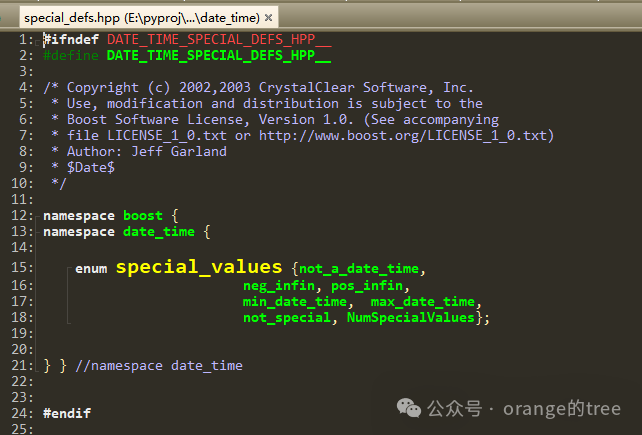Click the green DATE_TIME_SPECIAL_DEFS_HPP__ macro on line 2
642x435 pixels.
pyautogui.click(x=219, y=55)
